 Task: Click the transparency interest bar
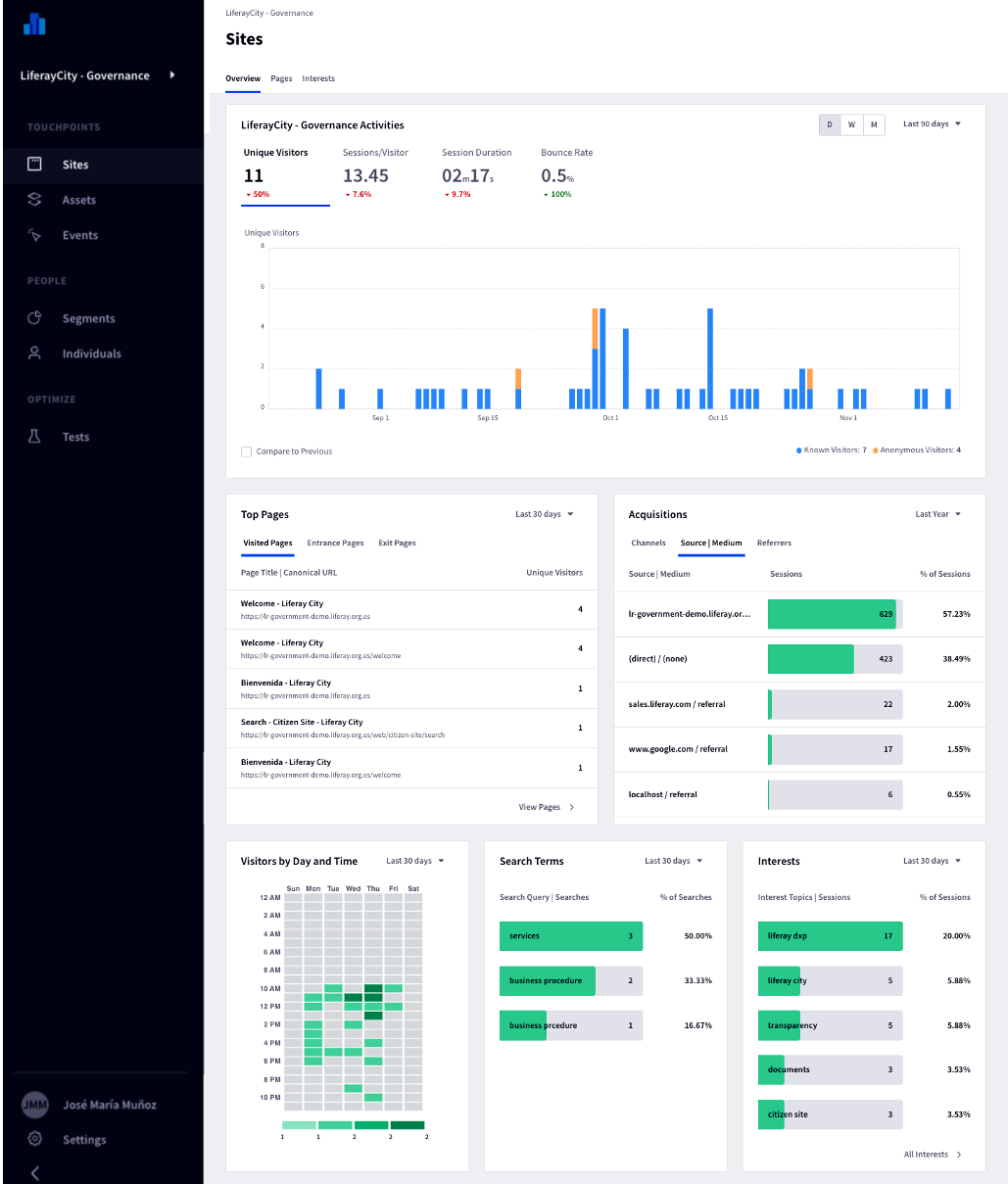(830, 1025)
